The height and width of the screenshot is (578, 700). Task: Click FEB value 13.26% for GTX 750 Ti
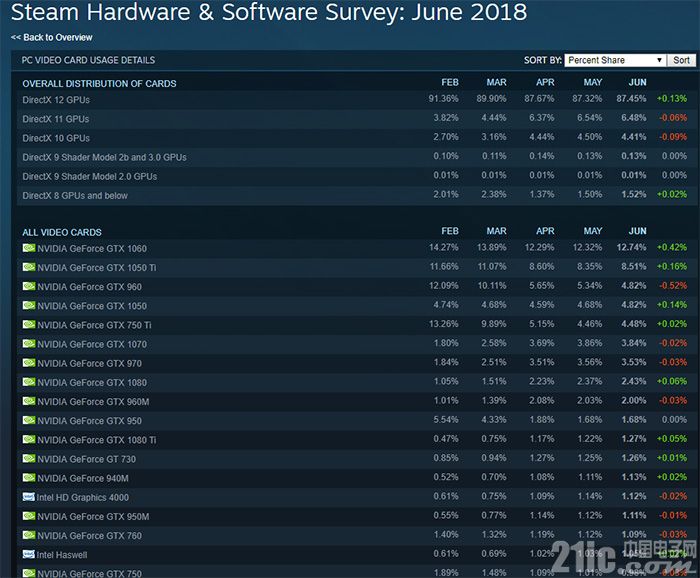pyautogui.click(x=444, y=324)
